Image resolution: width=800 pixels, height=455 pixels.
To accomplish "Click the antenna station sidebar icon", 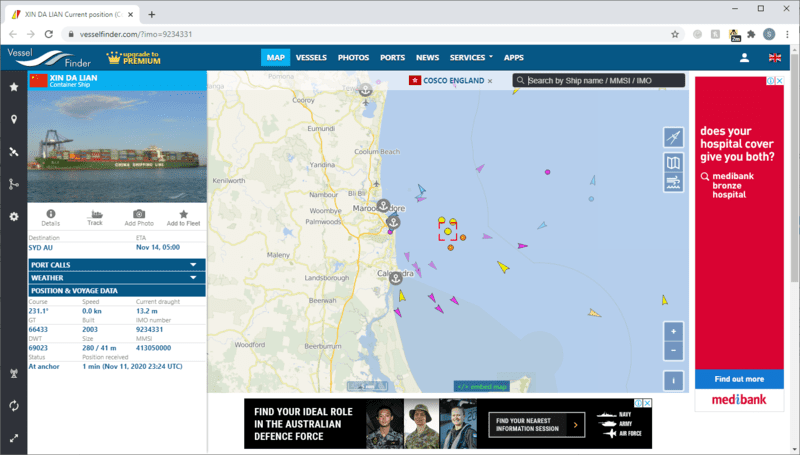I will (x=14, y=373).
